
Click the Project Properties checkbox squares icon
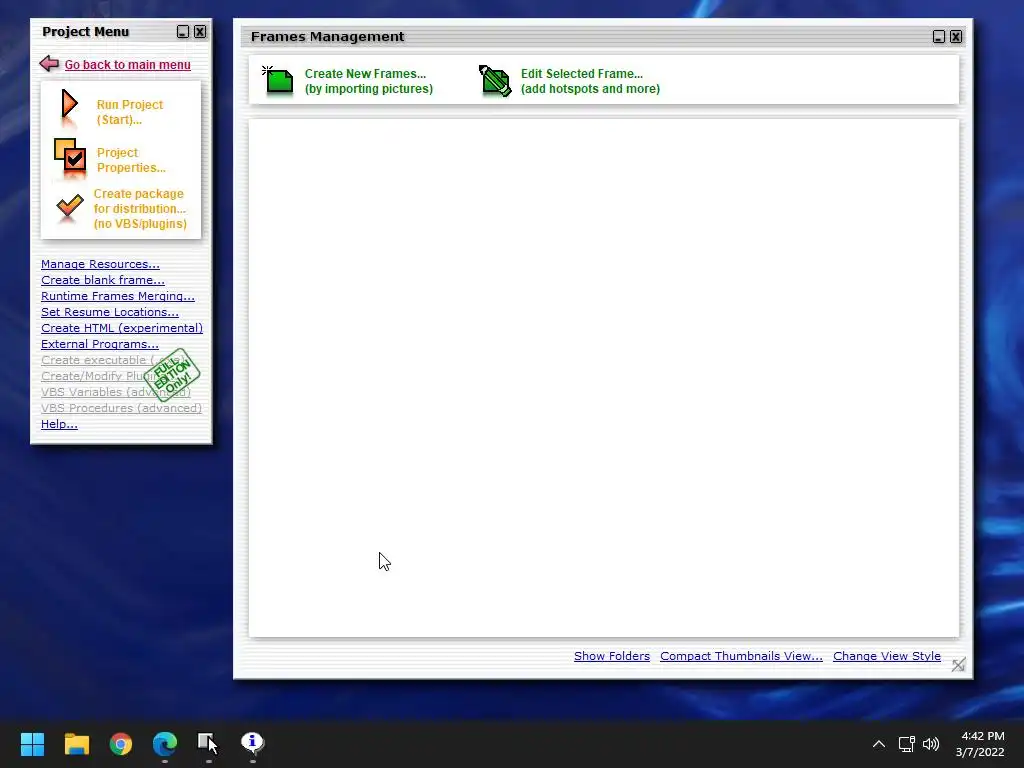click(x=70, y=155)
